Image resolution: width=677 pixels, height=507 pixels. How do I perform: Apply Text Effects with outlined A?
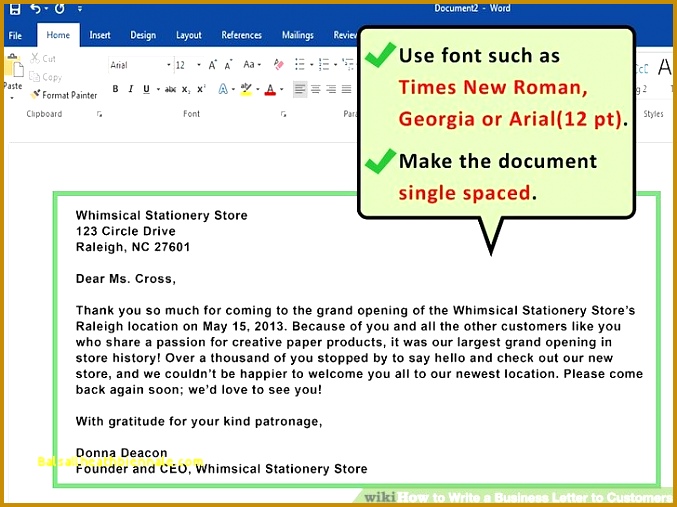click(x=223, y=89)
